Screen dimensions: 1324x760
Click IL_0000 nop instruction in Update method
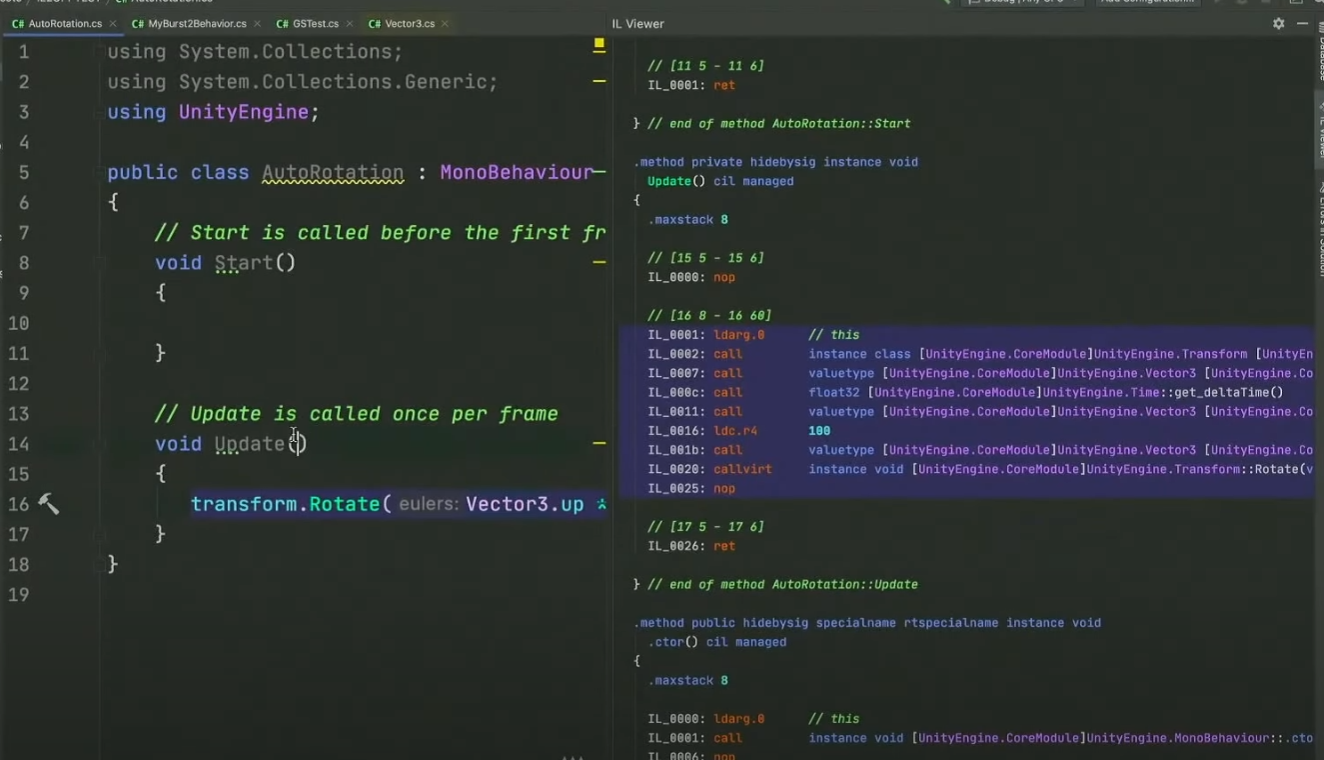[691, 277]
